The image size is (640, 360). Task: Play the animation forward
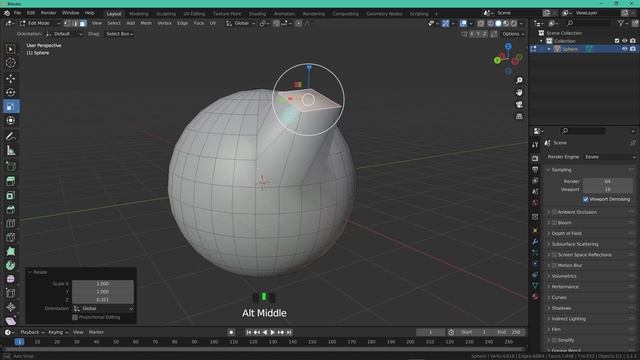pyautogui.click(x=273, y=332)
